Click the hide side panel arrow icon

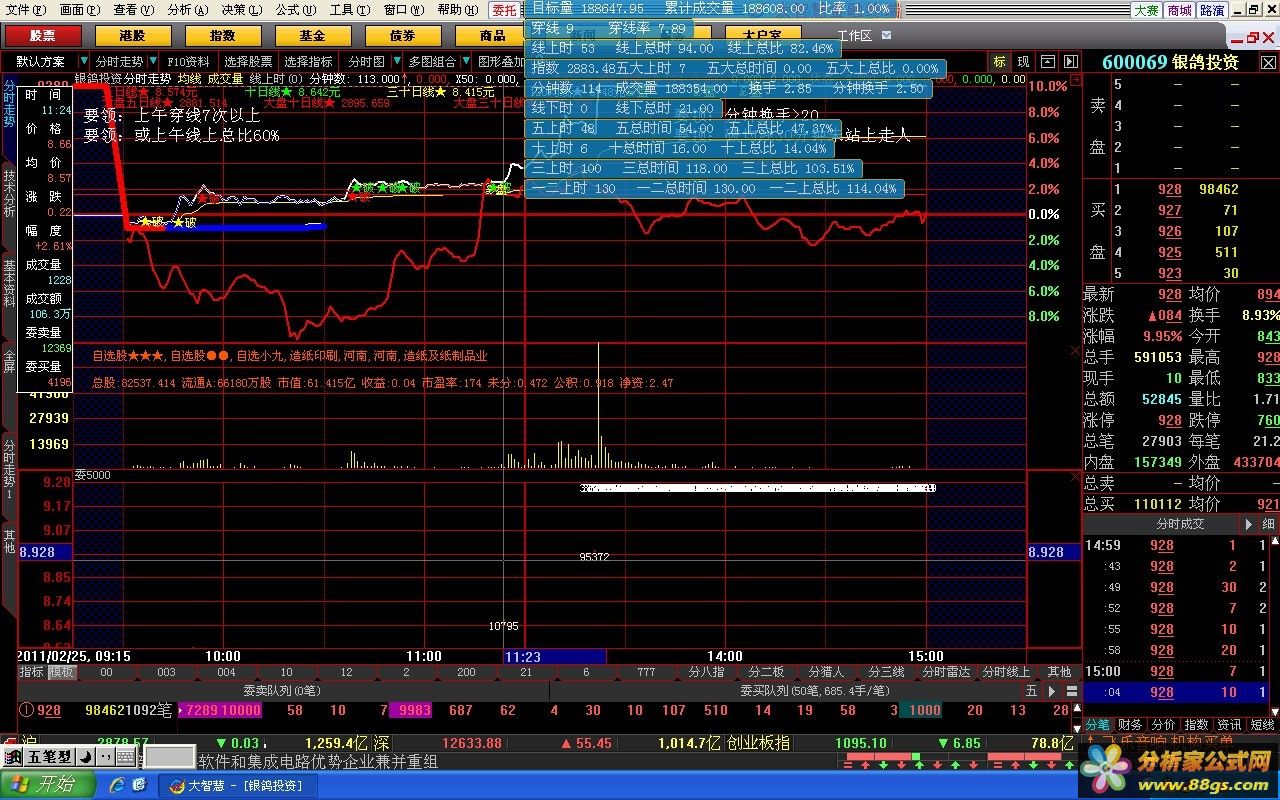click(1071, 61)
